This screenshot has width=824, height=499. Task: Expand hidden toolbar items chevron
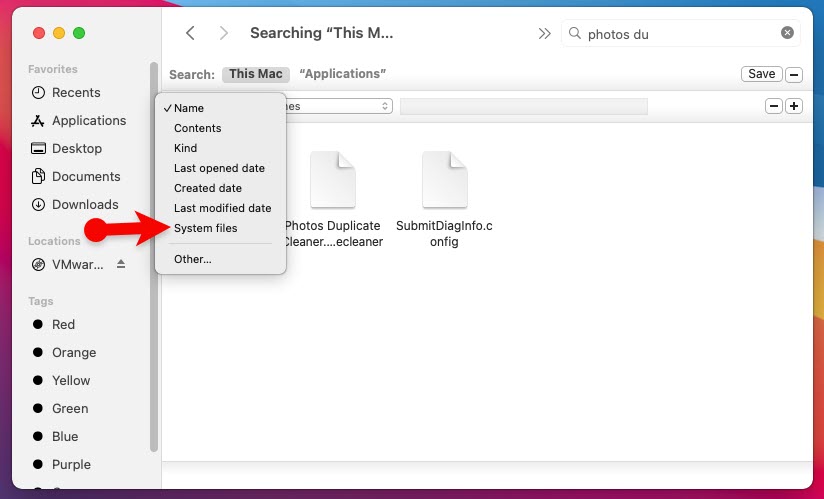click(544, 33)
